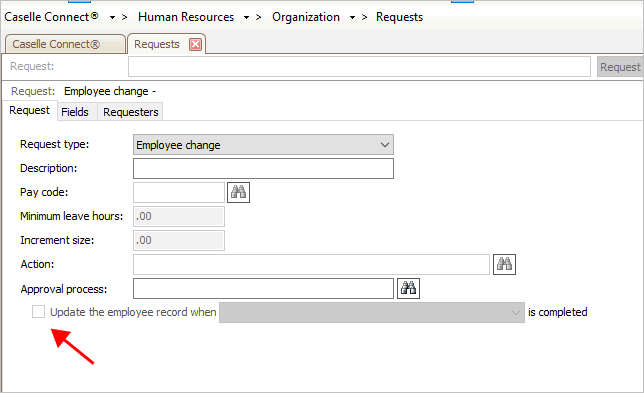Screen dimensions: 644x393
Task: Expand Caselle Connect breadcrumb arrow
Action: pyautogui.click(x=112, y=17)
